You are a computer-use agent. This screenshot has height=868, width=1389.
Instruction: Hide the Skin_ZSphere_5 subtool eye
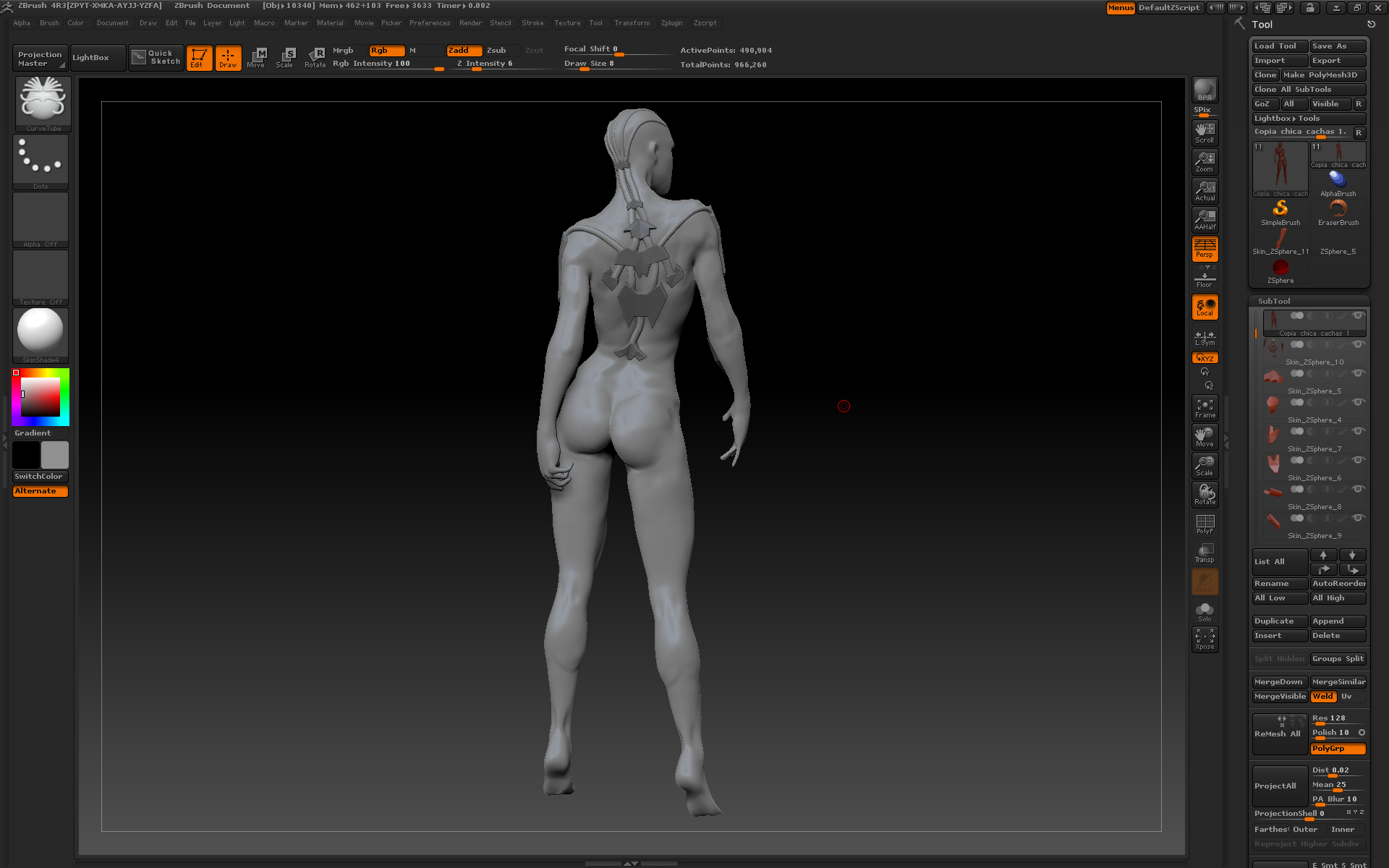coord(1358,373)
